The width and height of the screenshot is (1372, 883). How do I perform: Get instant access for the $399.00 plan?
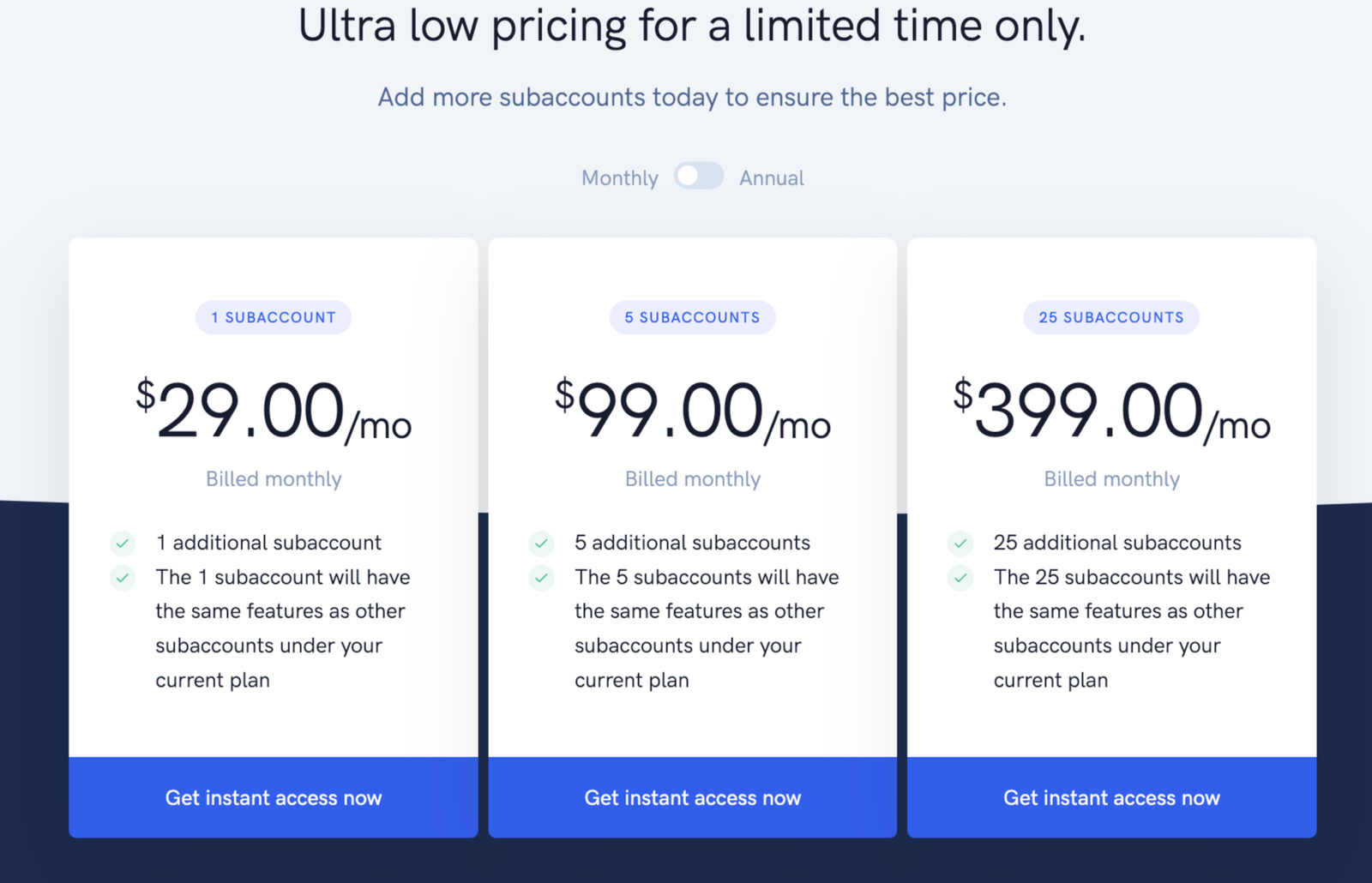(x=1112, y=797)
